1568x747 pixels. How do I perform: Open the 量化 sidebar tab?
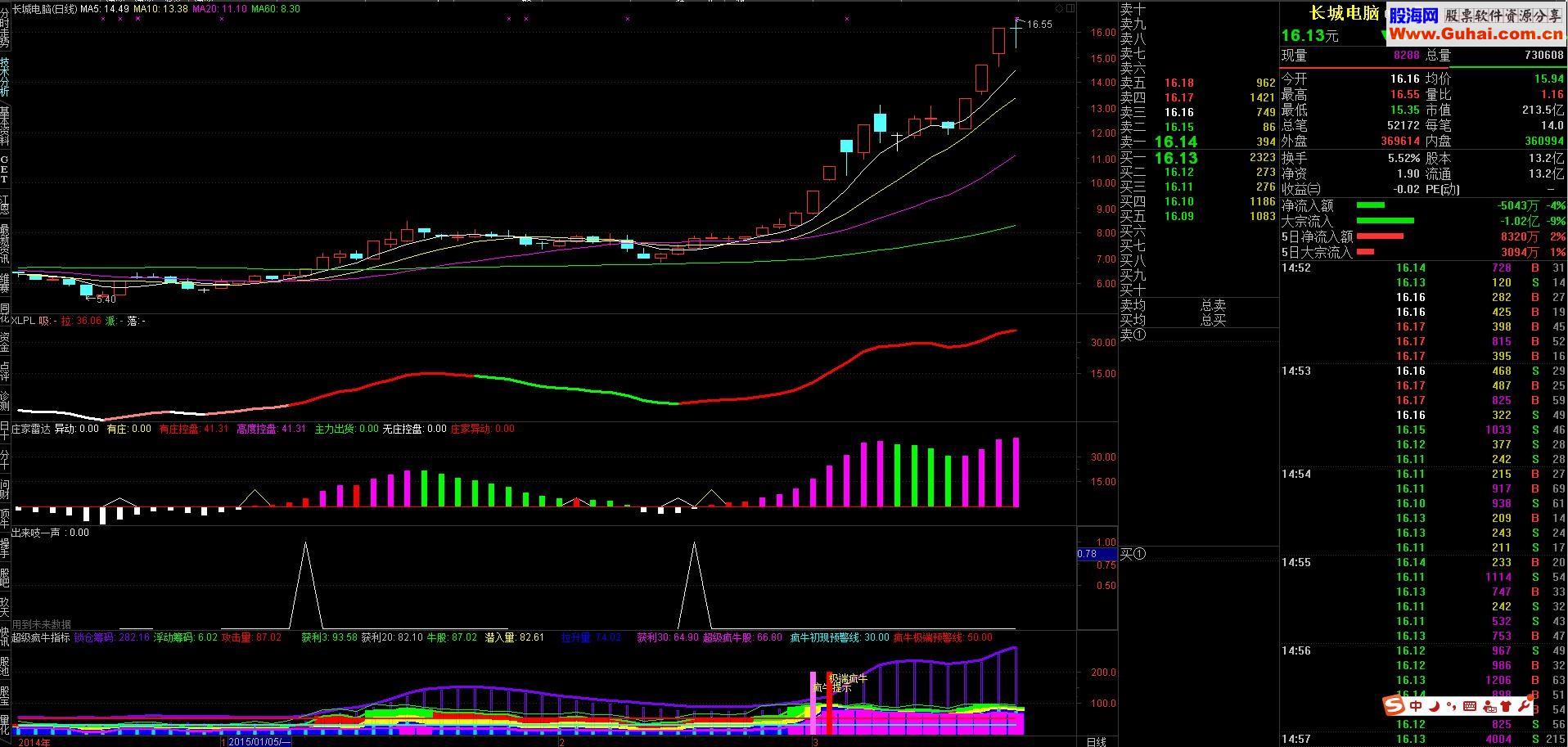(x=5, y=725)
